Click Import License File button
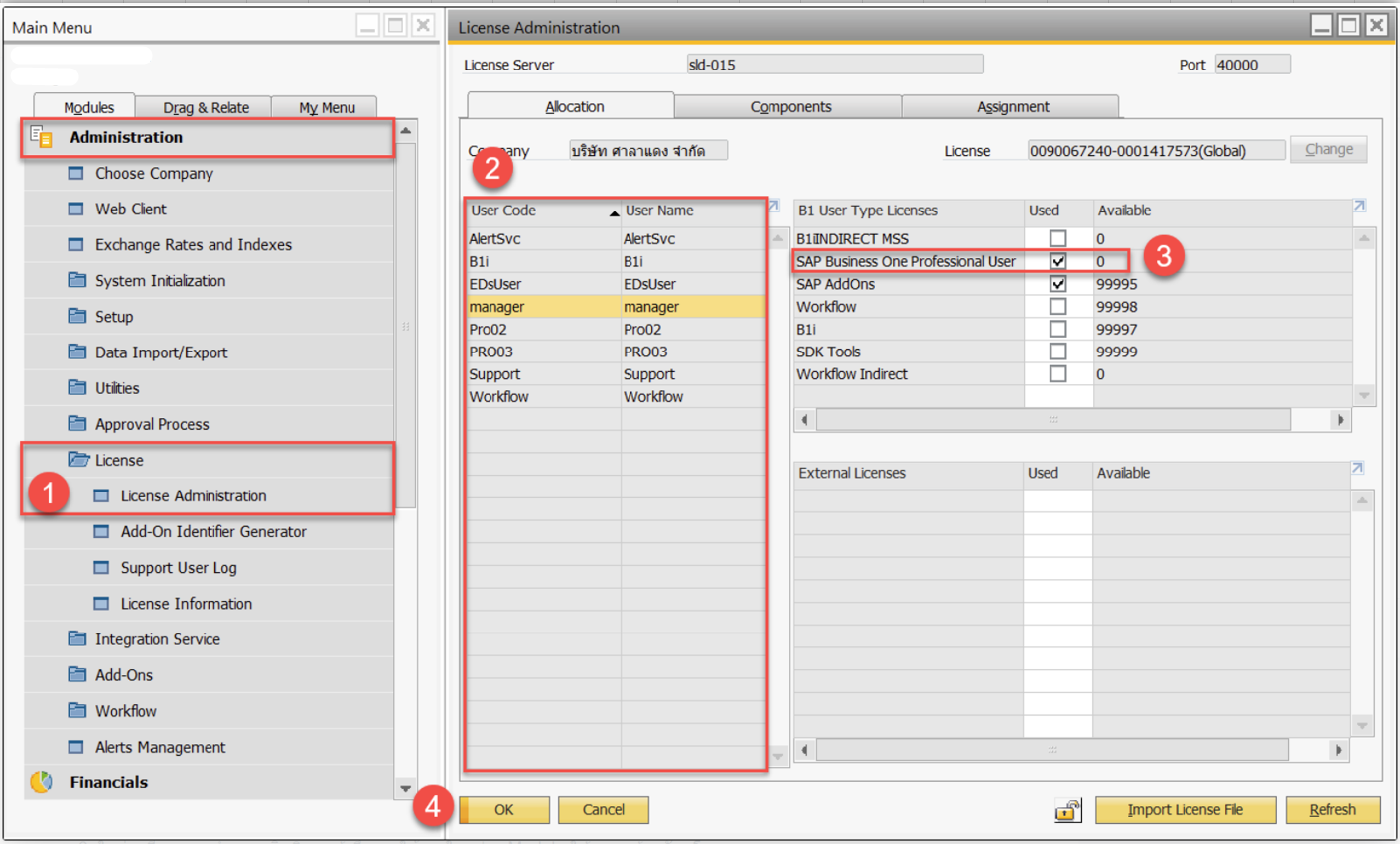 1185,810
